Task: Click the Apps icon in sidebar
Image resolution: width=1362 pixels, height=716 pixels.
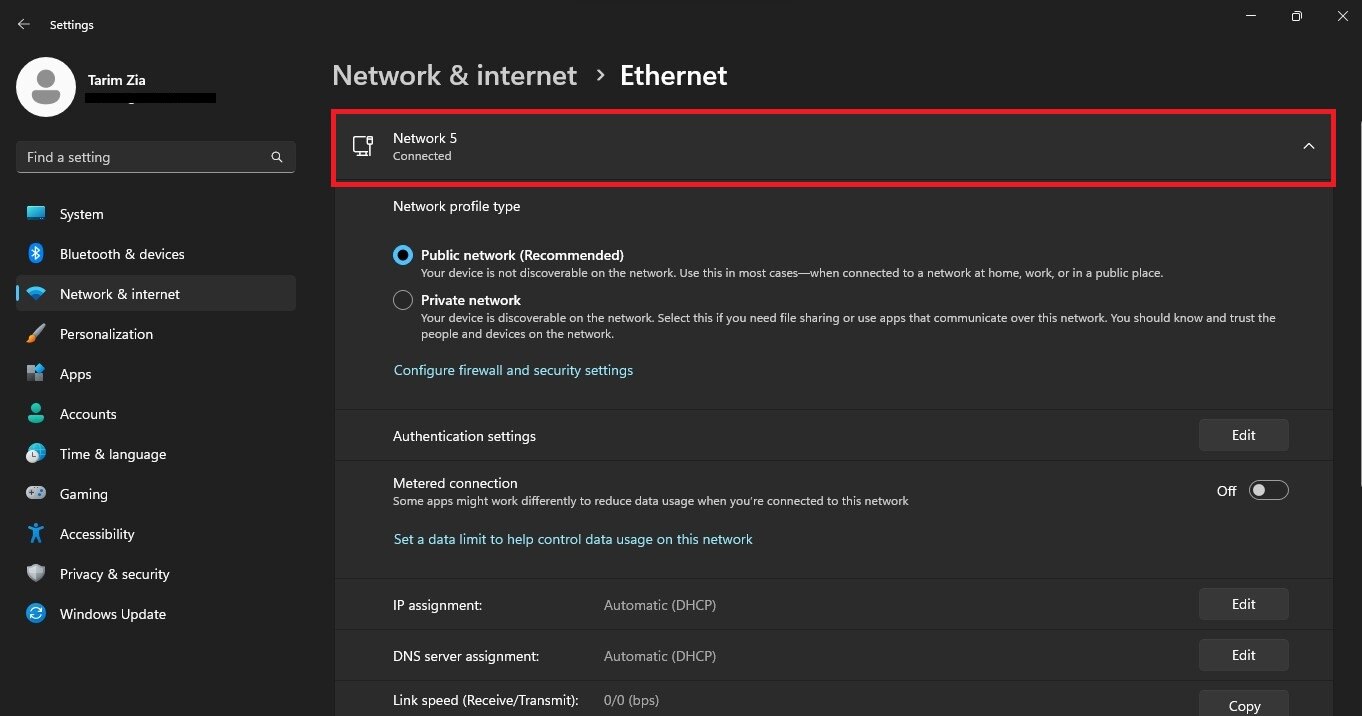Action: [x=36, y=374]
